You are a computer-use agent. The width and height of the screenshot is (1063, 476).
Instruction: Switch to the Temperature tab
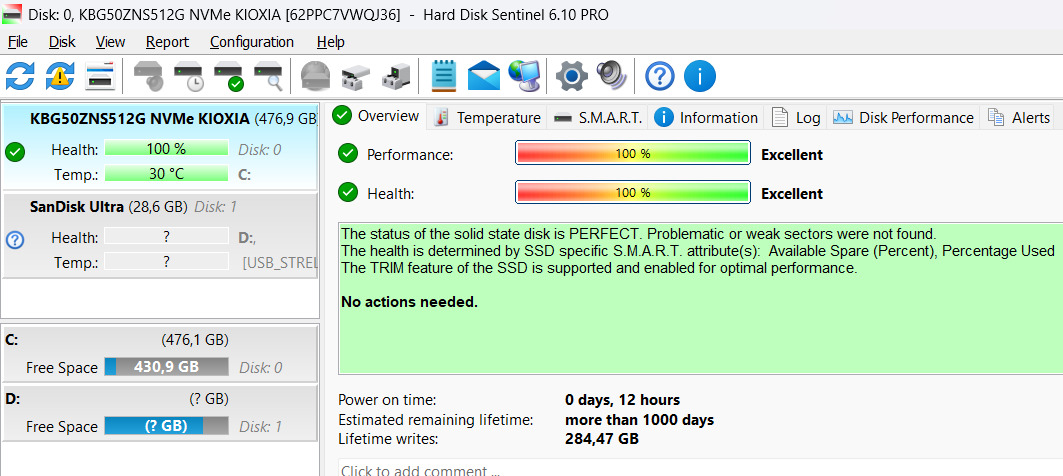[488, 118]
